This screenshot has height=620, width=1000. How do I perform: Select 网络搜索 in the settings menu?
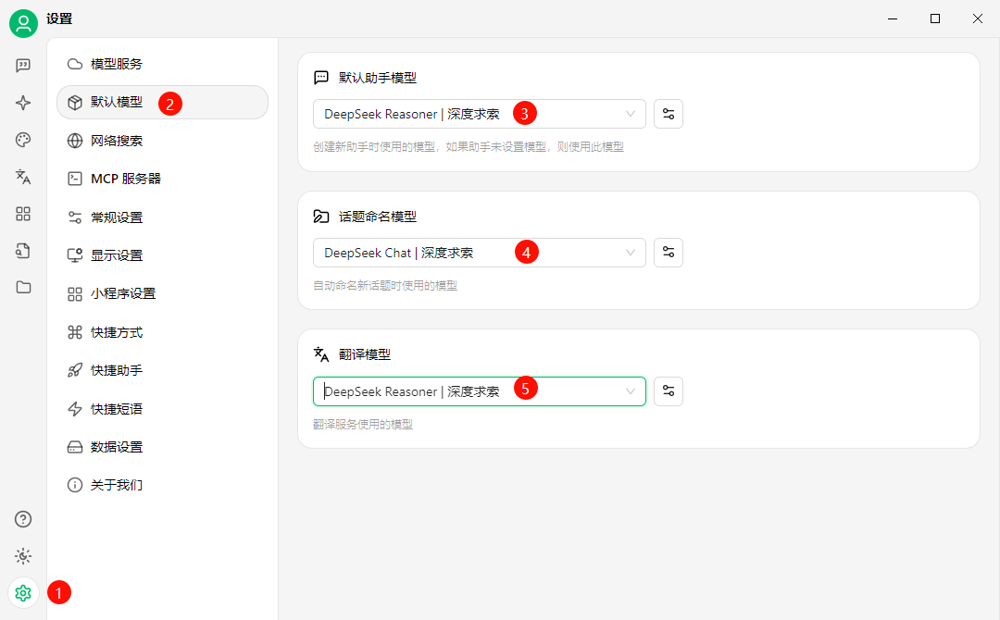116,141
